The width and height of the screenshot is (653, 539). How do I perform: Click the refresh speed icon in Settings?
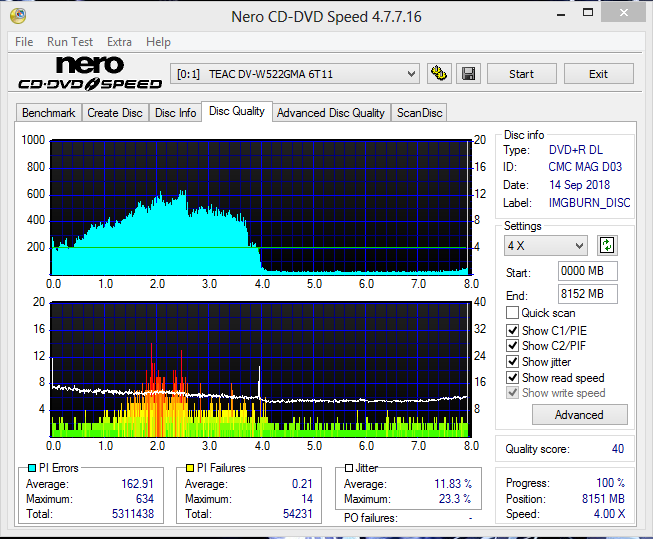click(607, 245)
